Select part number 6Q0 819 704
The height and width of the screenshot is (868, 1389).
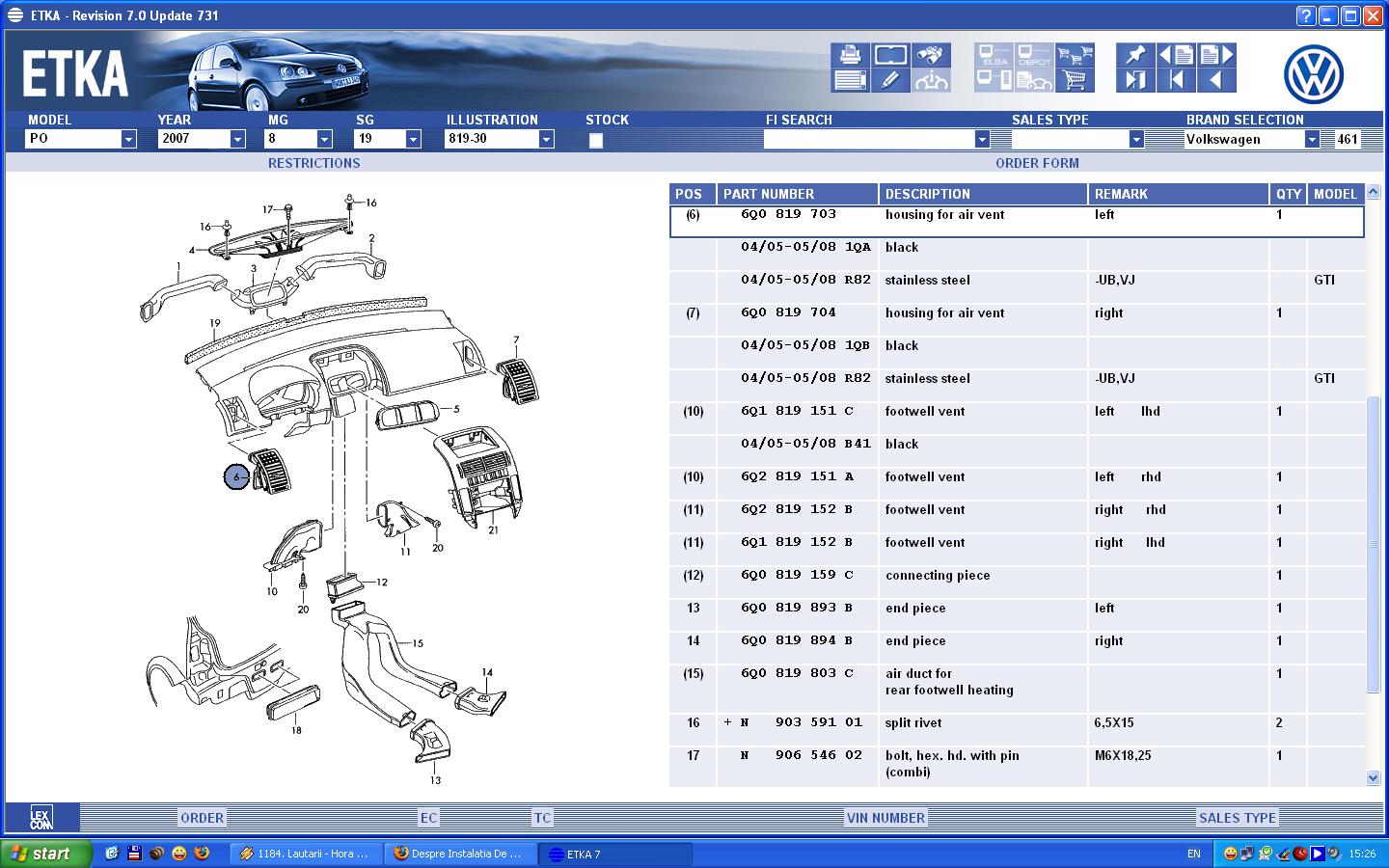pyautogui.click(x=788, y=312)
